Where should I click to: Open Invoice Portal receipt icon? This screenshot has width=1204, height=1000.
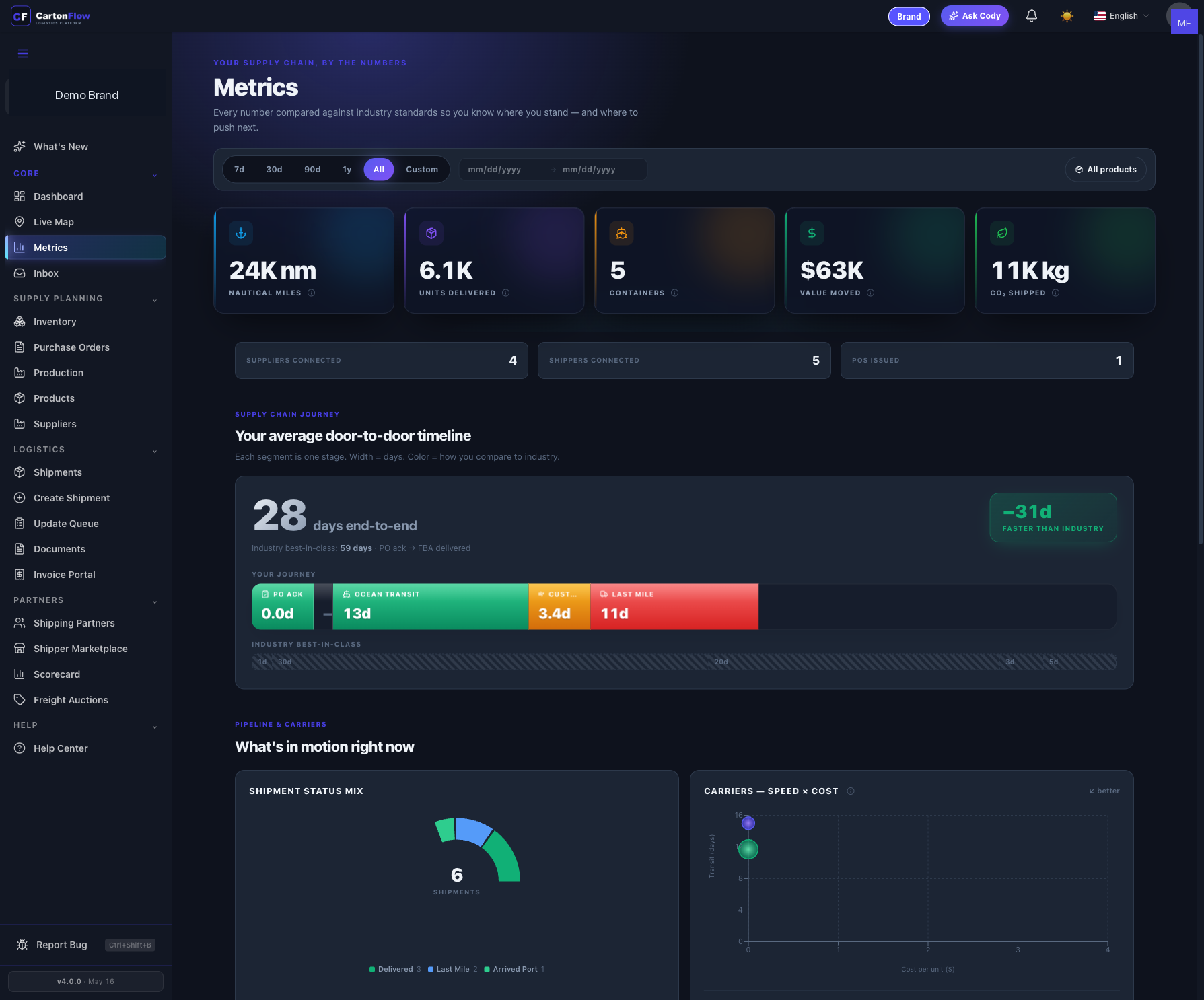(x=20, y=575)
